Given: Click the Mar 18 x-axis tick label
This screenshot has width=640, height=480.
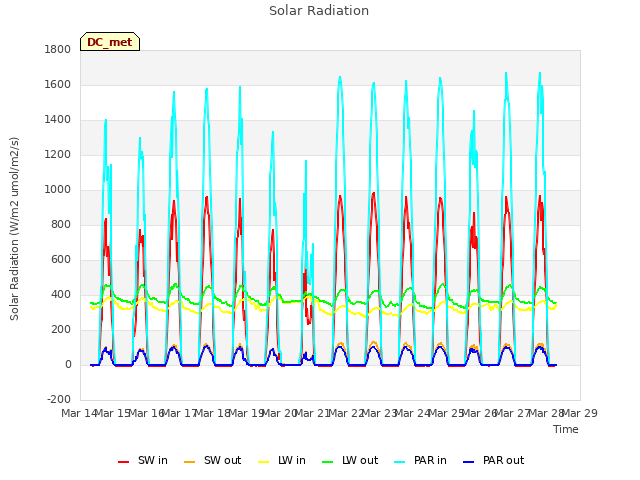Looking at the screenshot, I should (x=213, y=413).
